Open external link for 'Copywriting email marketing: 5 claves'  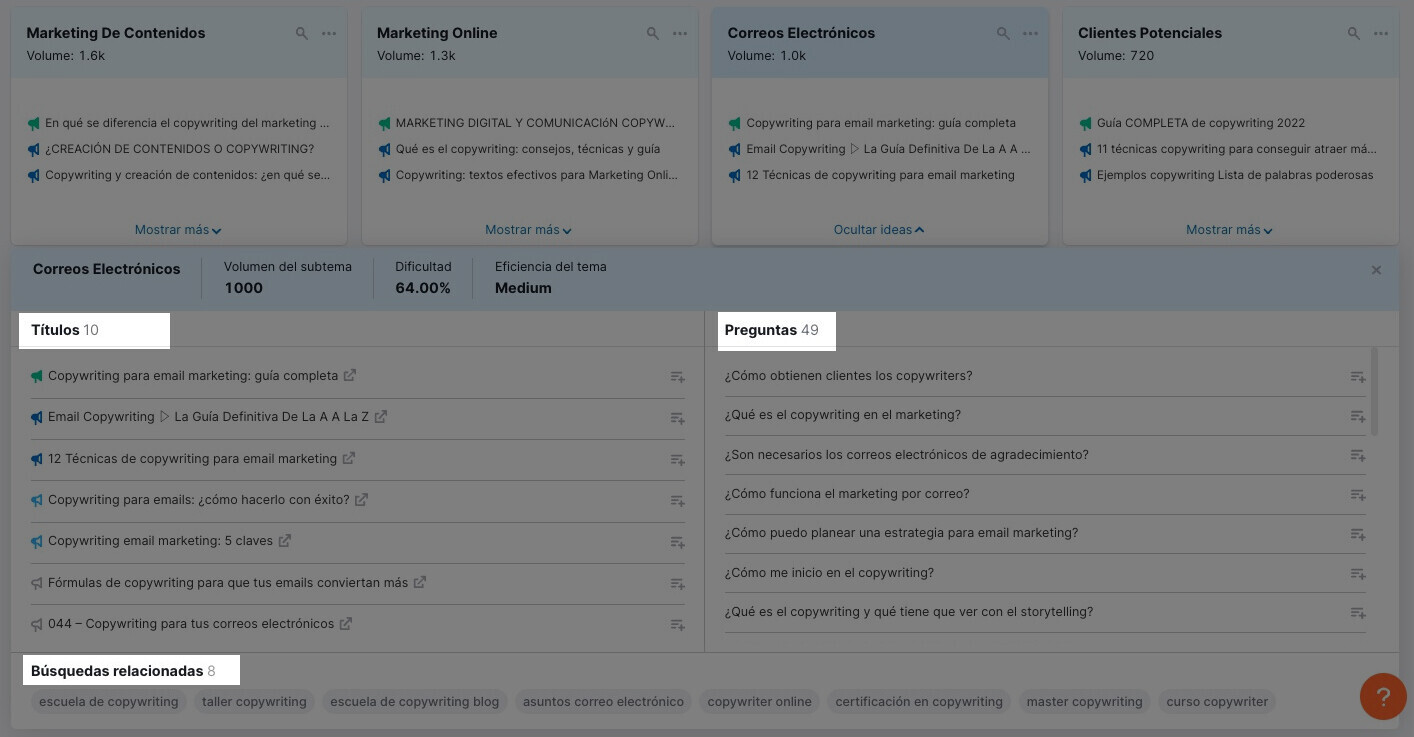285,541
